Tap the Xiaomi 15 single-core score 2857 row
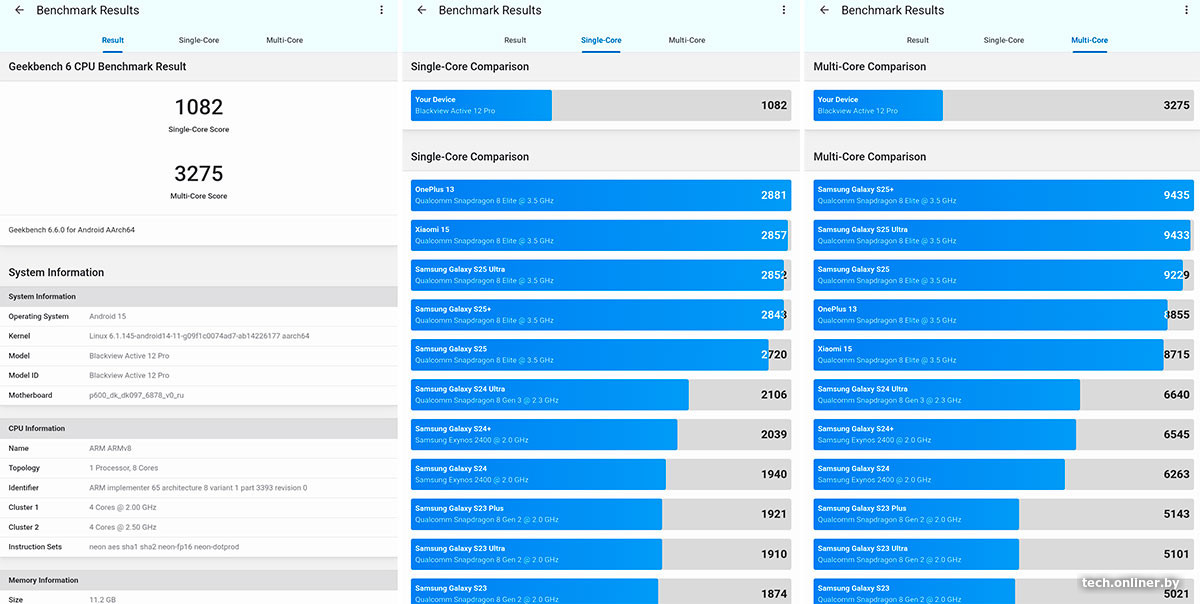This screenshot has height=604, width=1200. pos(600,235)
